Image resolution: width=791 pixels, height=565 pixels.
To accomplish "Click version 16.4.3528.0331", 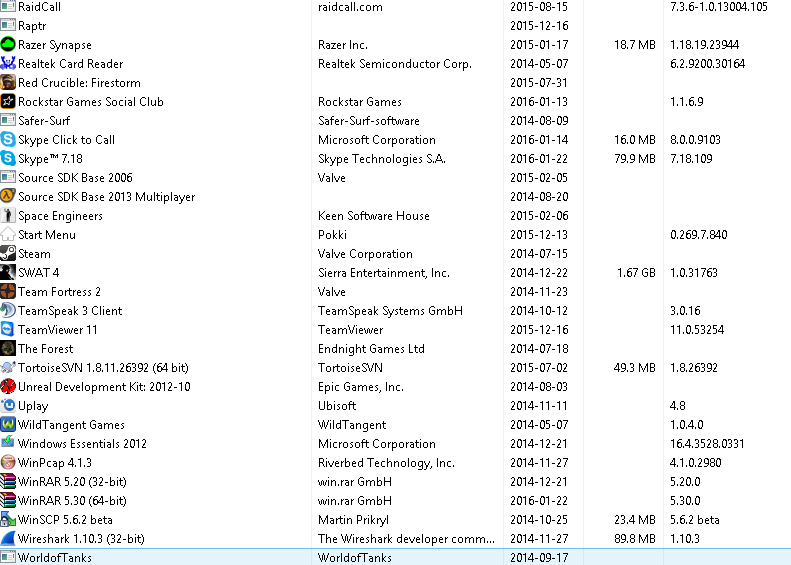I will tap(707, 443).
